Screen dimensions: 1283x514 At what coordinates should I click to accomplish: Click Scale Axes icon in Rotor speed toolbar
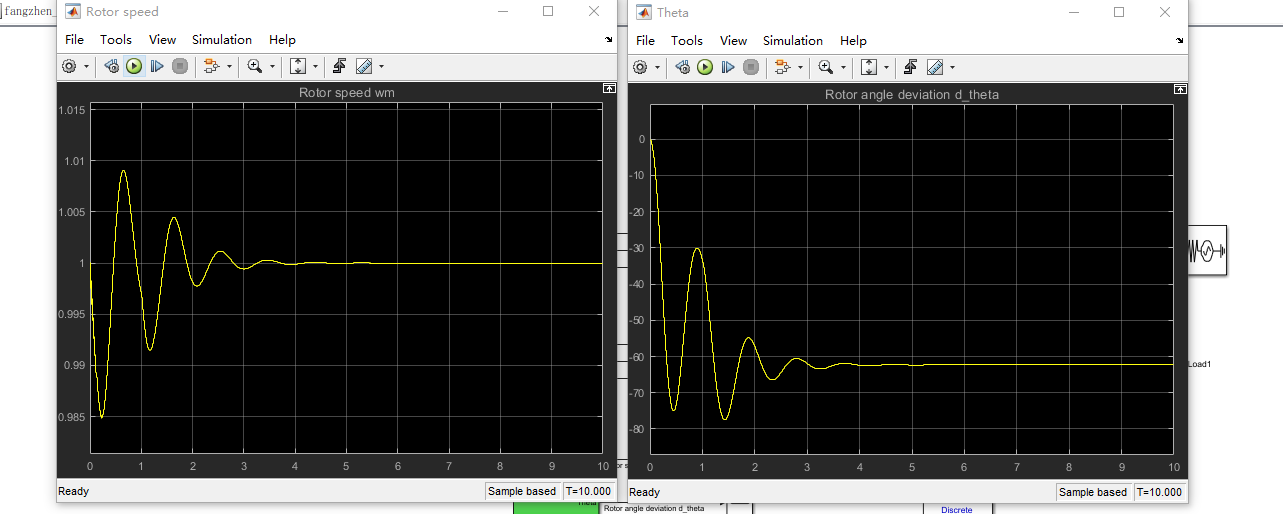click(x=298, y=66)
